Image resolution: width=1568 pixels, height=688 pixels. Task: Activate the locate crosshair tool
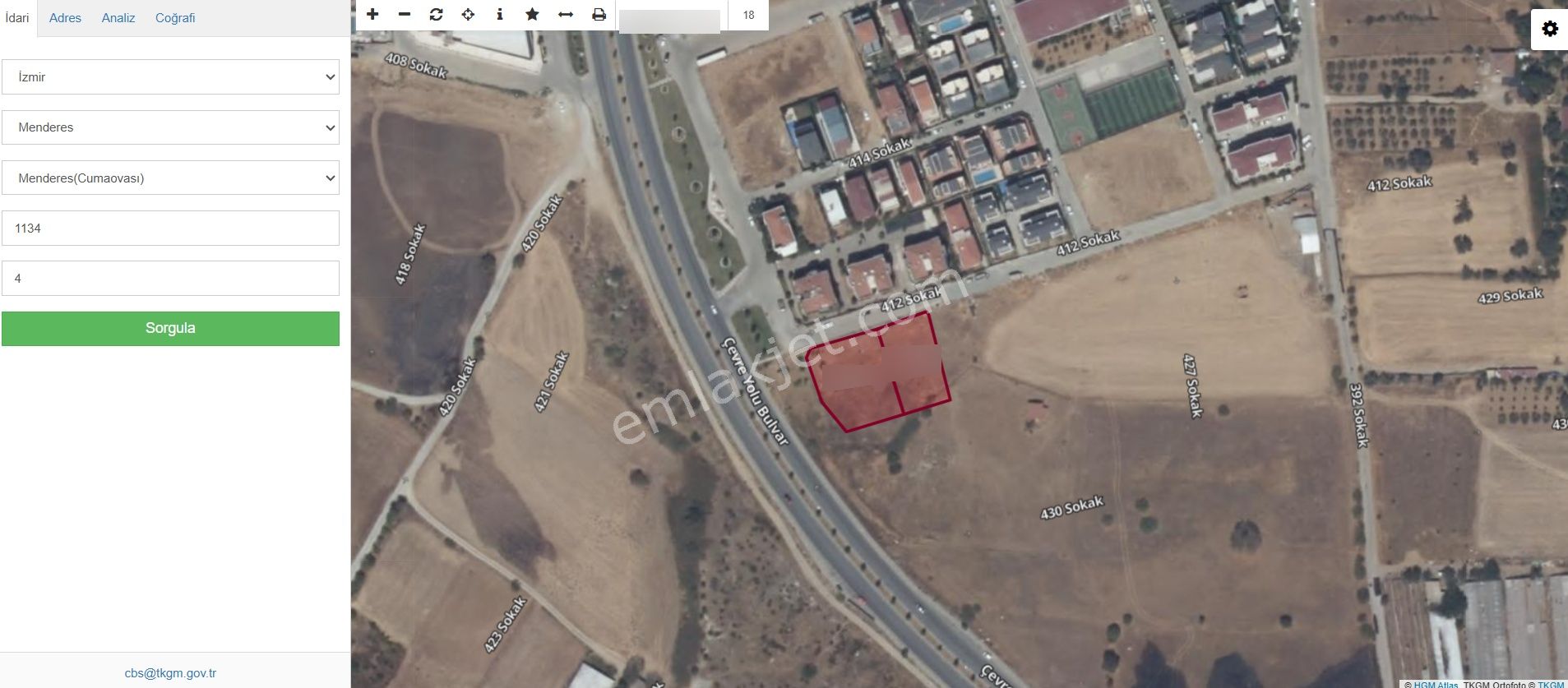(468, 14)
